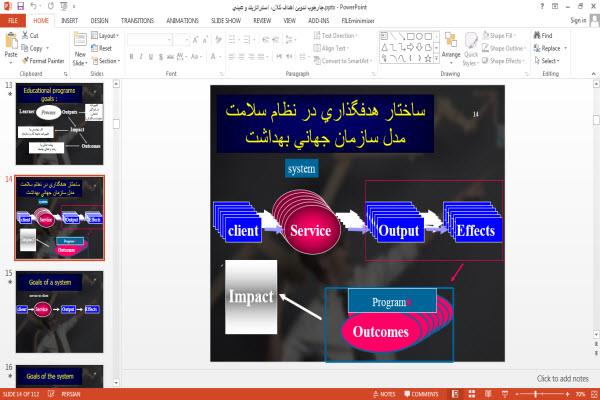This screenshot has height=400, width=600.
Task: Cut the selection with the scissors icon
Action: 30,35
